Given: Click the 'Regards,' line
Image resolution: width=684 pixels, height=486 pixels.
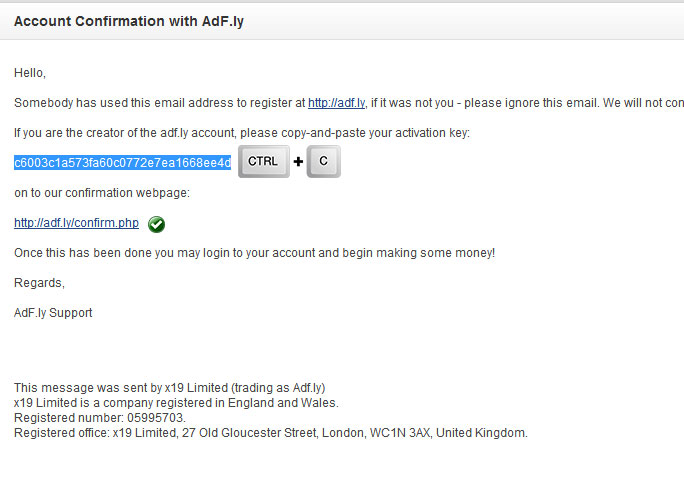Looking at the screenshot, I should [39, 283].
